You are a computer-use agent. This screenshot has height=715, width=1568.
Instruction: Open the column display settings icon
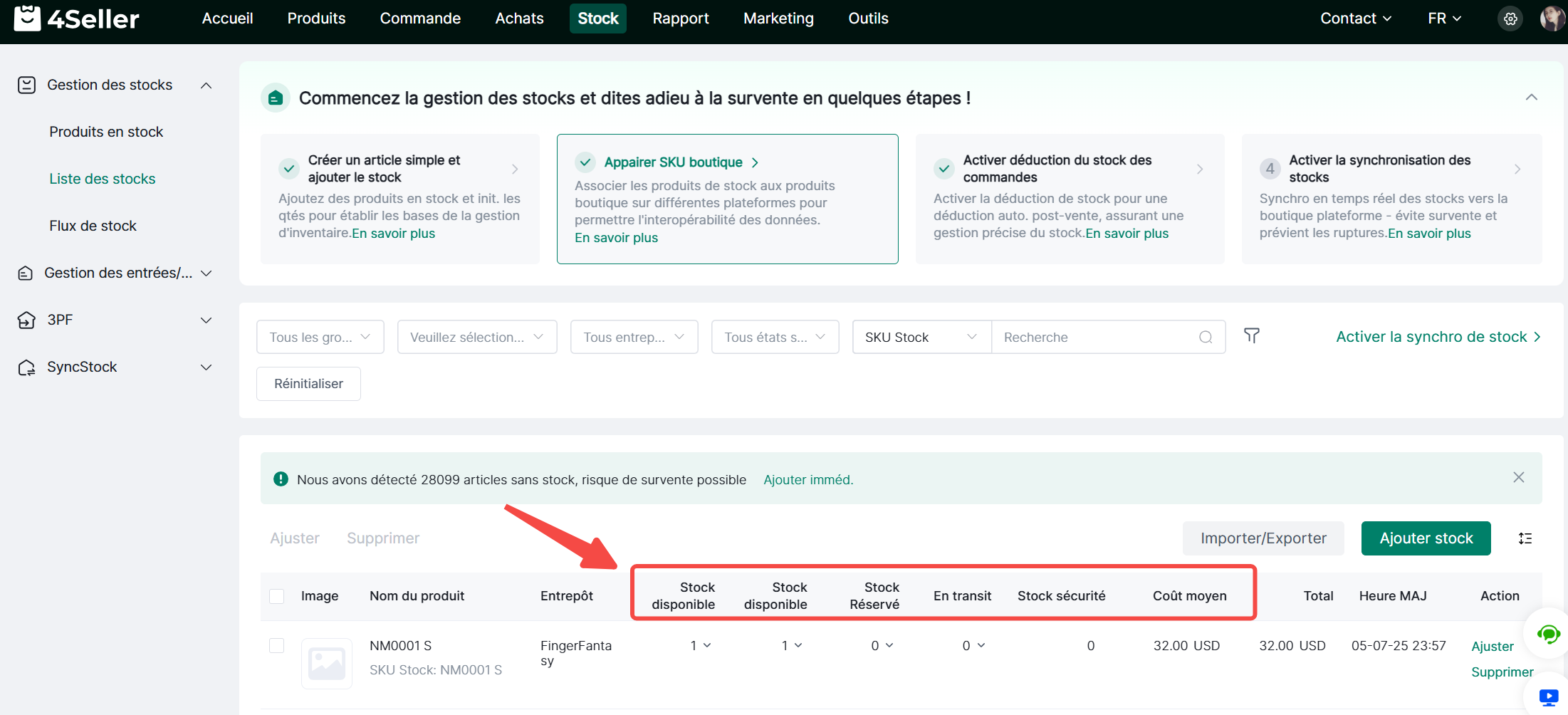click(1525, 538)
